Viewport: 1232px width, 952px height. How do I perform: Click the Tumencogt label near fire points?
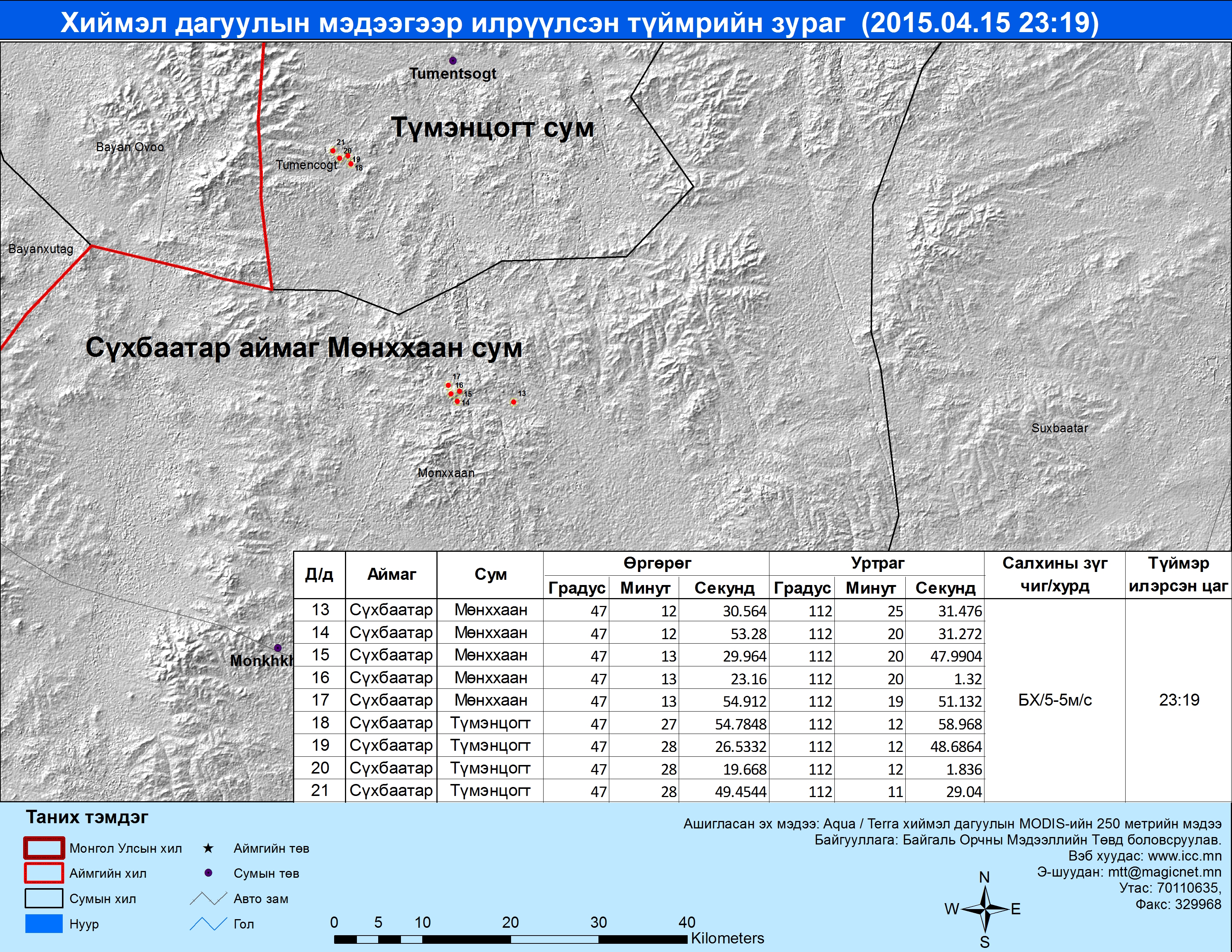click(x=306, y=165)
